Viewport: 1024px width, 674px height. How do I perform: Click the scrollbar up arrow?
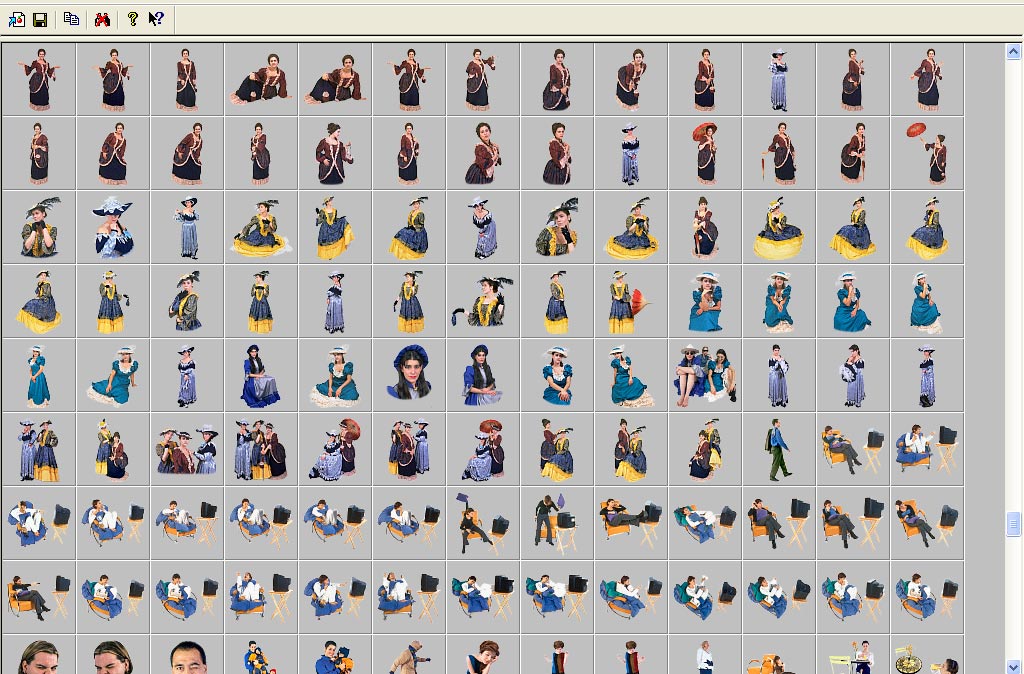1013,52
